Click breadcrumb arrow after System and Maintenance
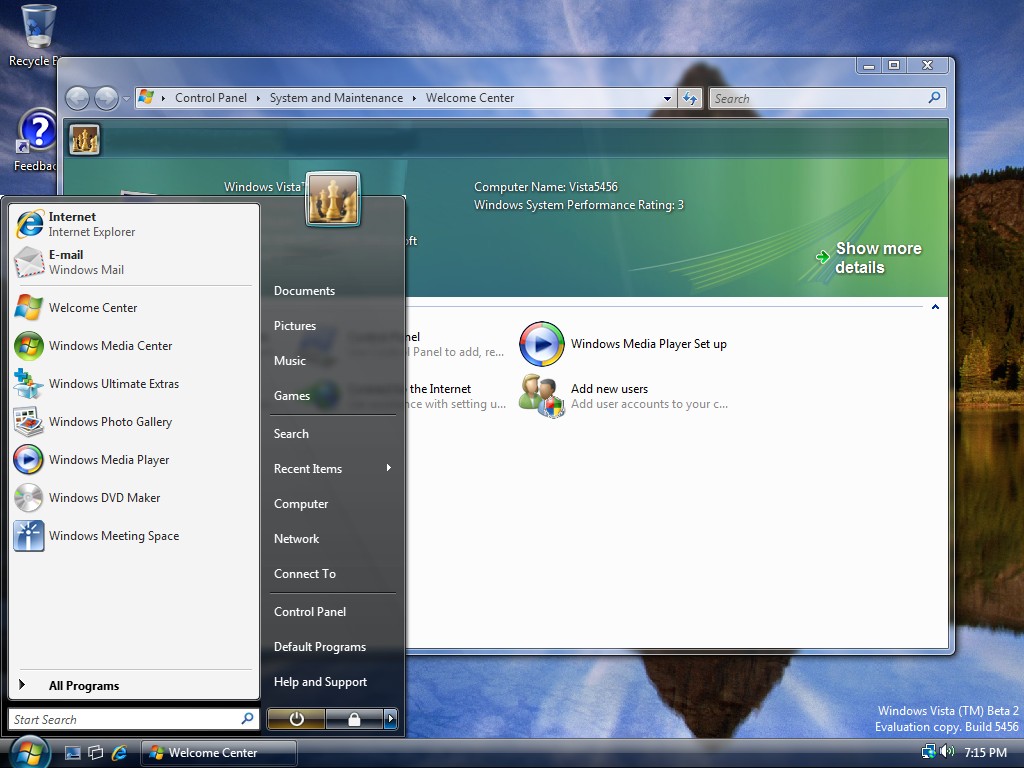This screenshot has height=768, width=1024. [414, 99]
